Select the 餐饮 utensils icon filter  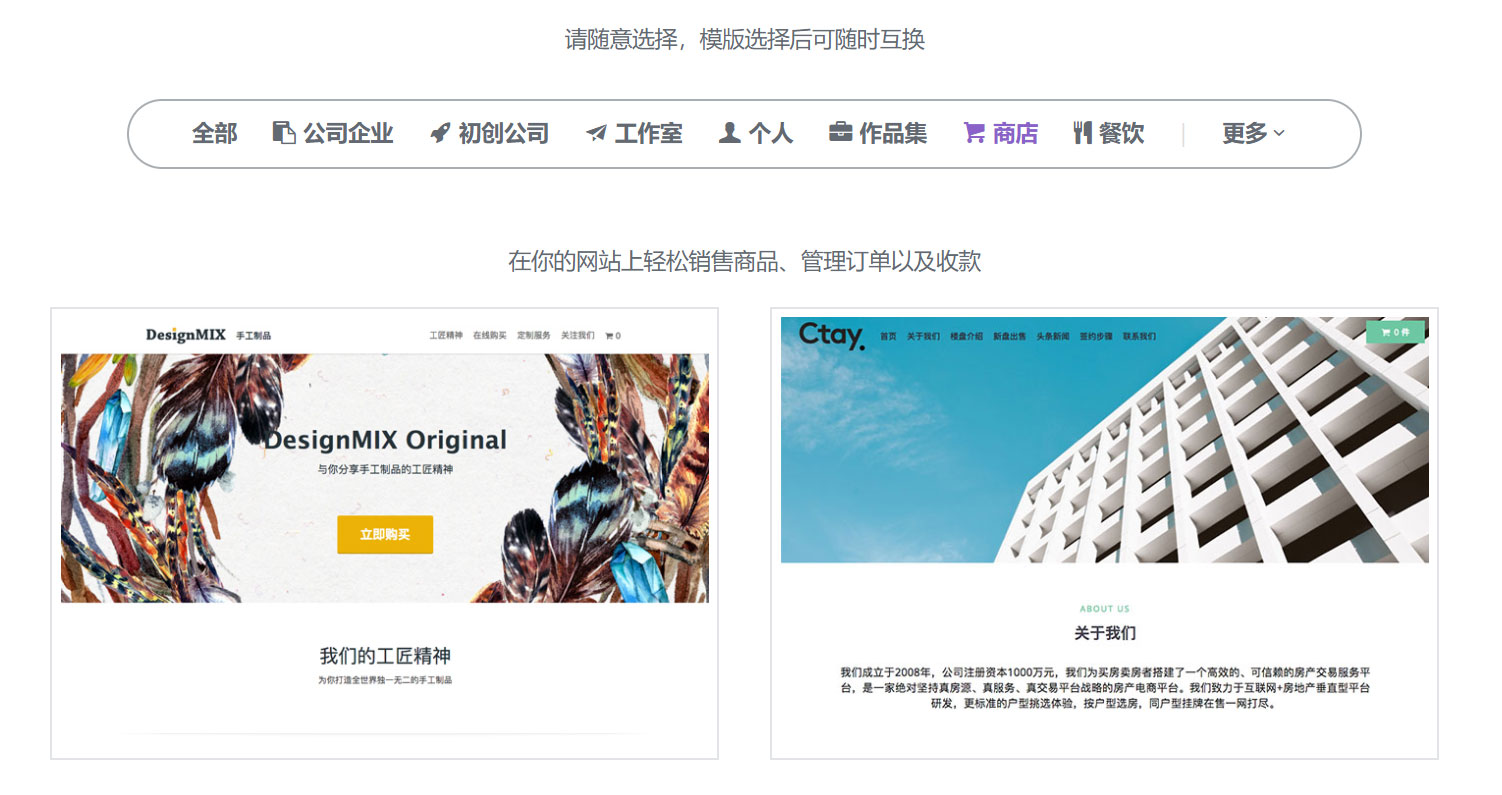coord(1083,131)
